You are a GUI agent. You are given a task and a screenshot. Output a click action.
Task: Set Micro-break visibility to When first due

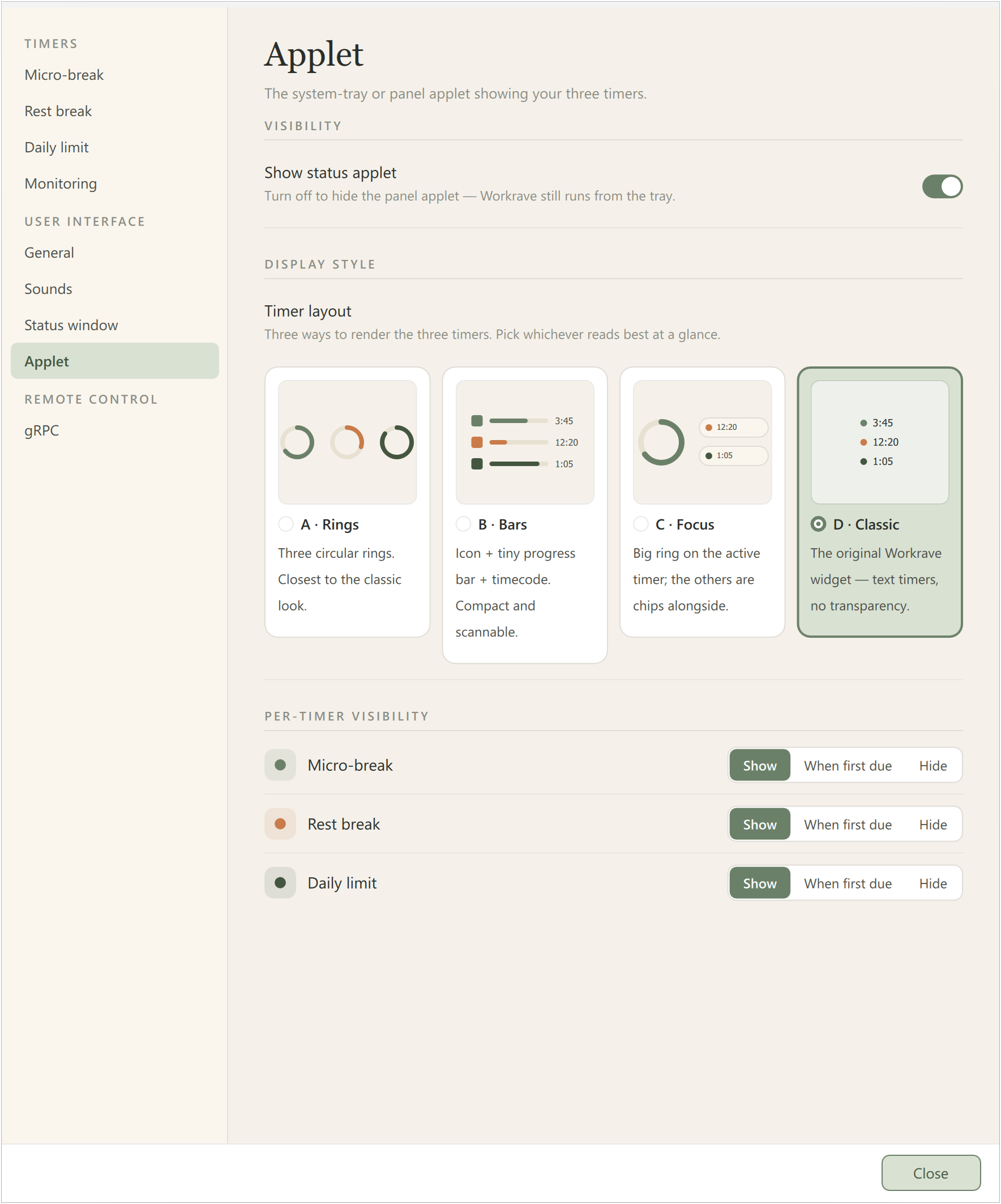point(848,766)
